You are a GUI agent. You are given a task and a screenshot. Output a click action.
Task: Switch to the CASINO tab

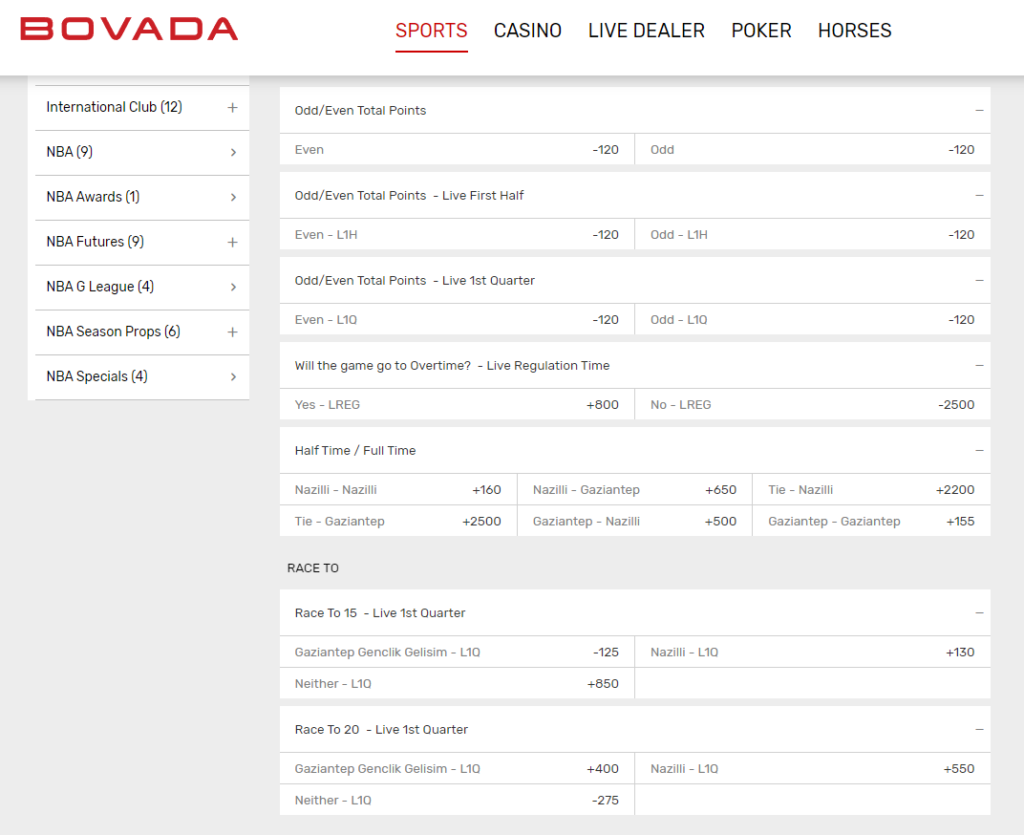527,31
